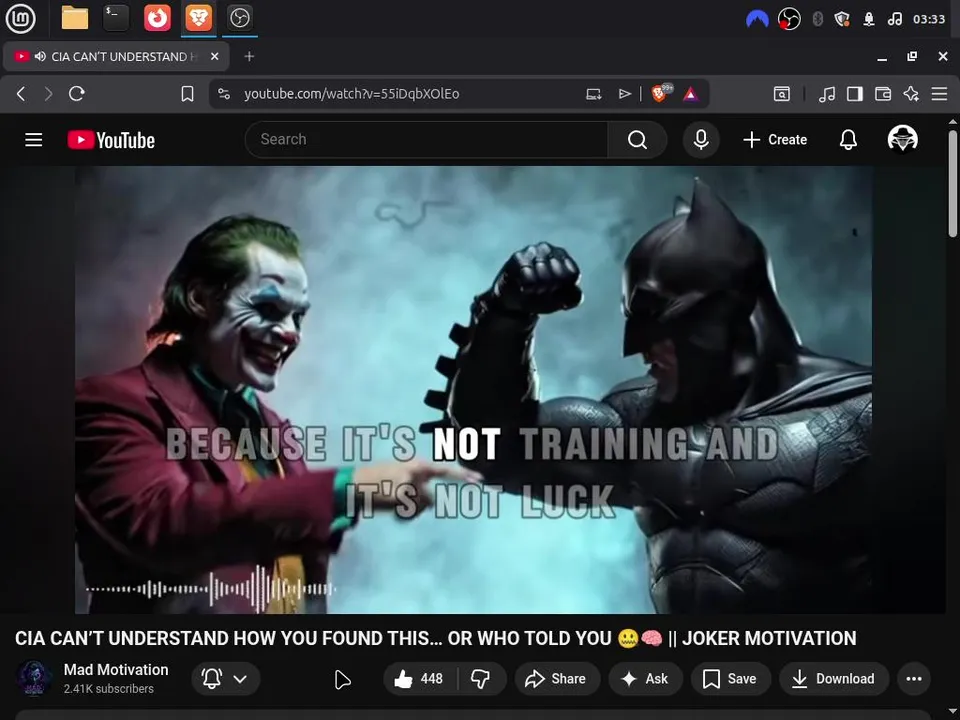Open the notifications bell in system tray
Screen dimensions: 960x720
click(869, 19)
